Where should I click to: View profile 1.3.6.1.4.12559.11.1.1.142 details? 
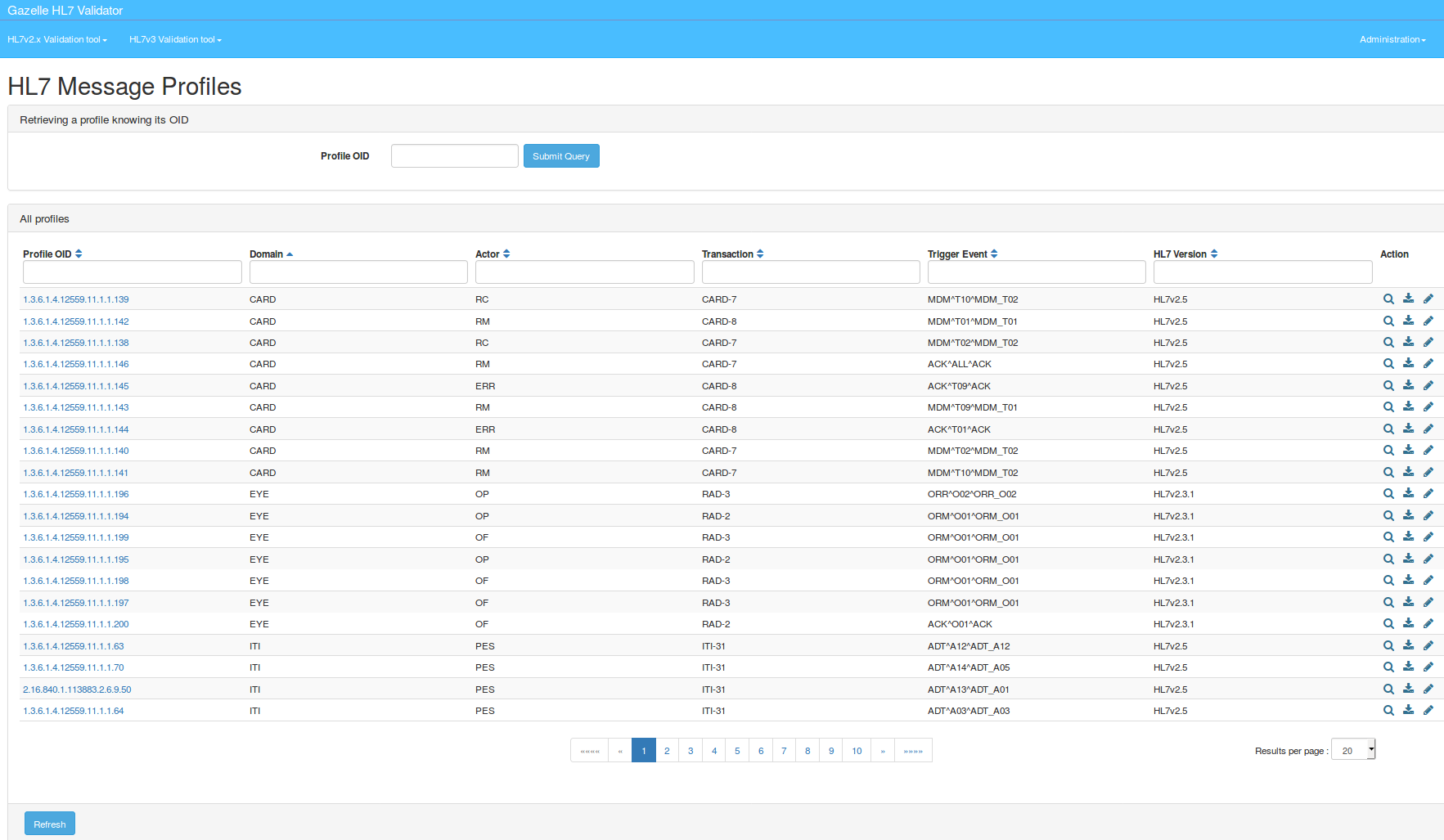(1388, 321)
